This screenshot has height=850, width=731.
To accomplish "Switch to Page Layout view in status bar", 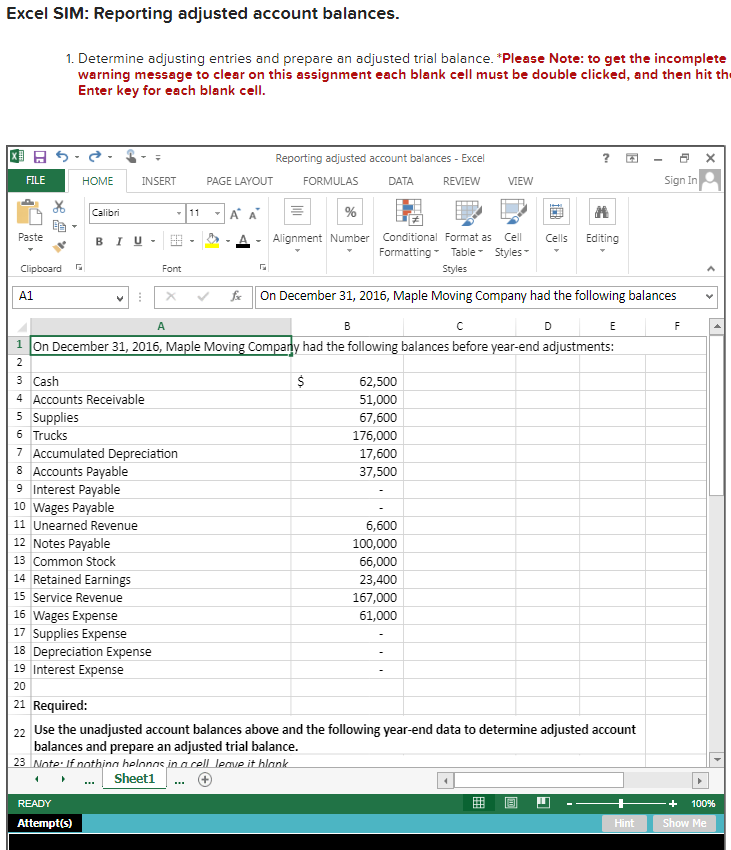I will point(511,803).
